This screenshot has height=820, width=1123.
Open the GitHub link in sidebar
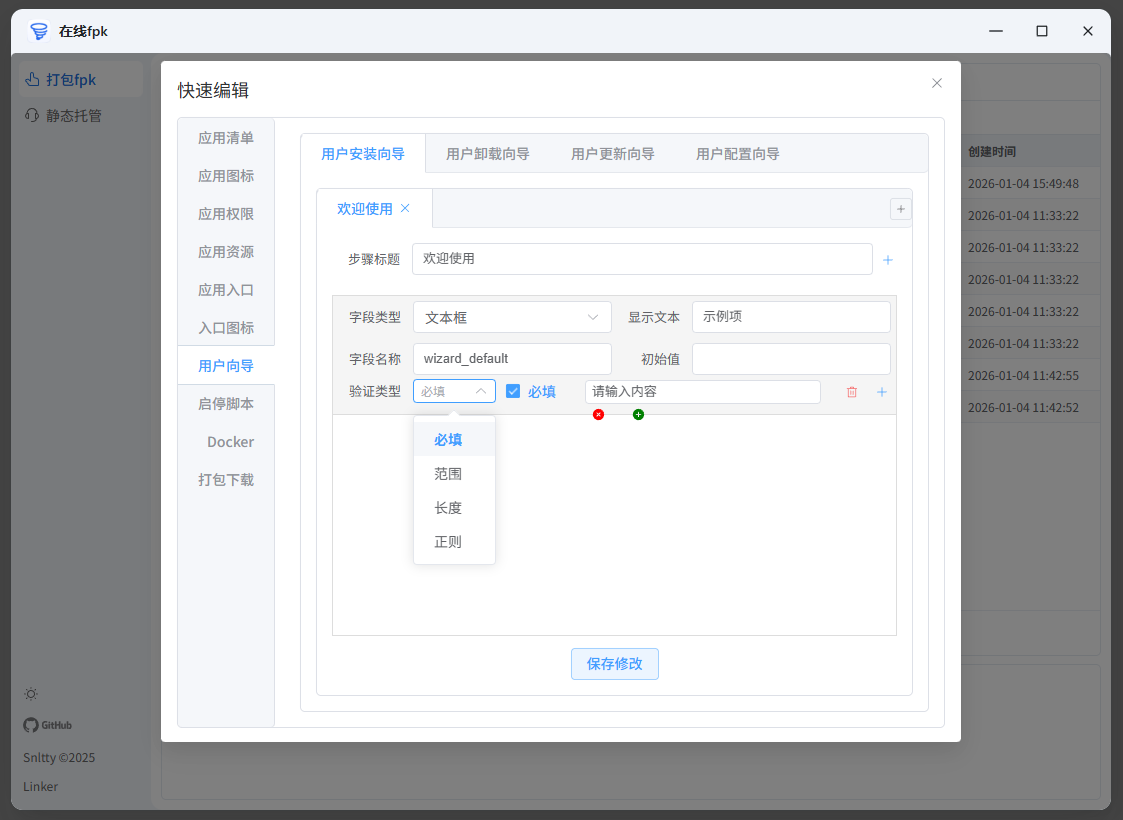point(47,725)
